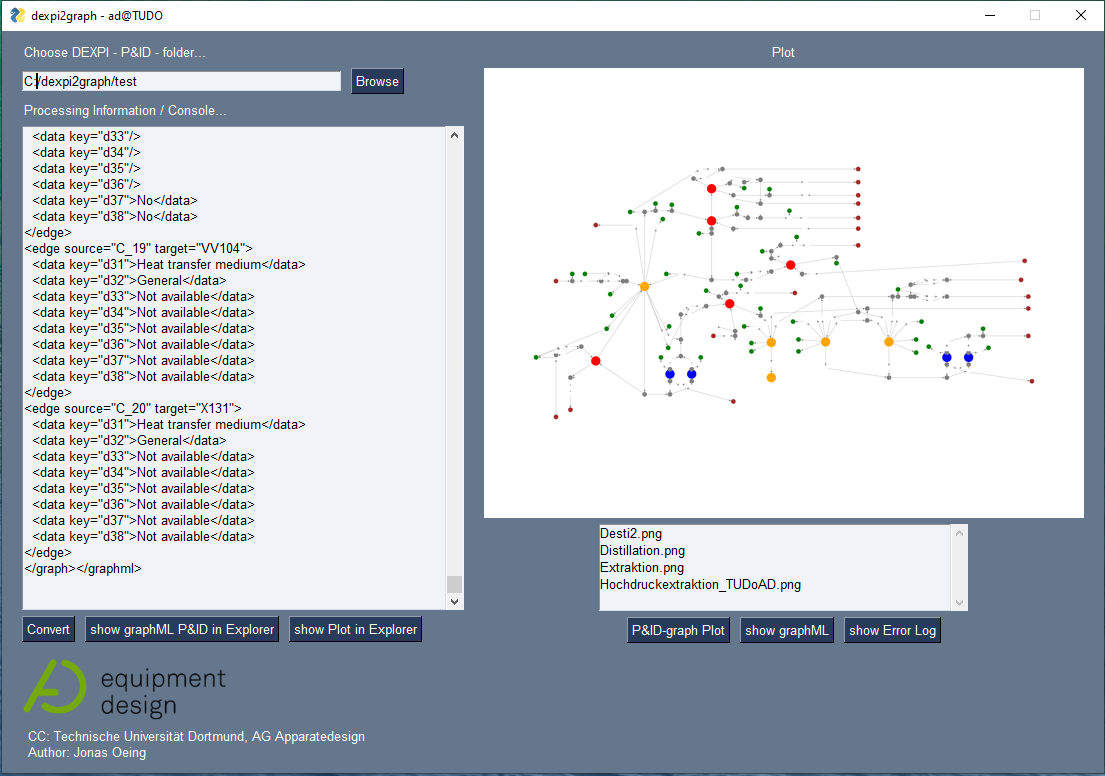Open the show Error Log button

pyautogui.click(x=892, y=630)
